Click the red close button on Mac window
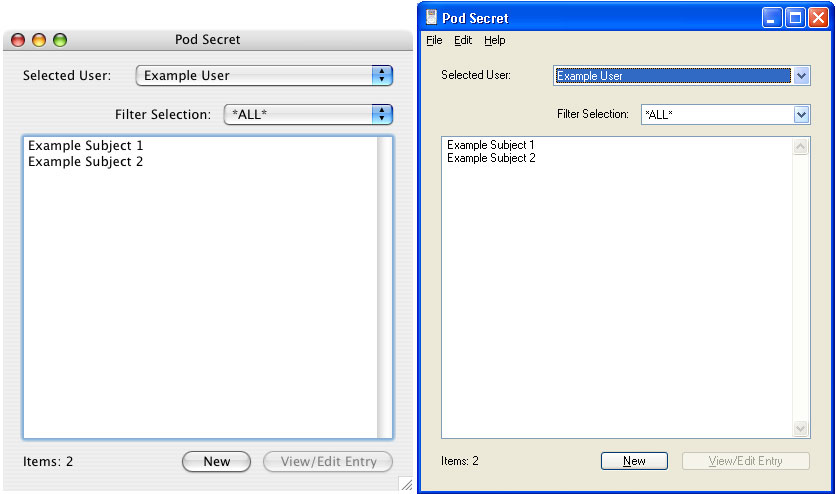The image size is (836, 494). (x=18, y=40)
